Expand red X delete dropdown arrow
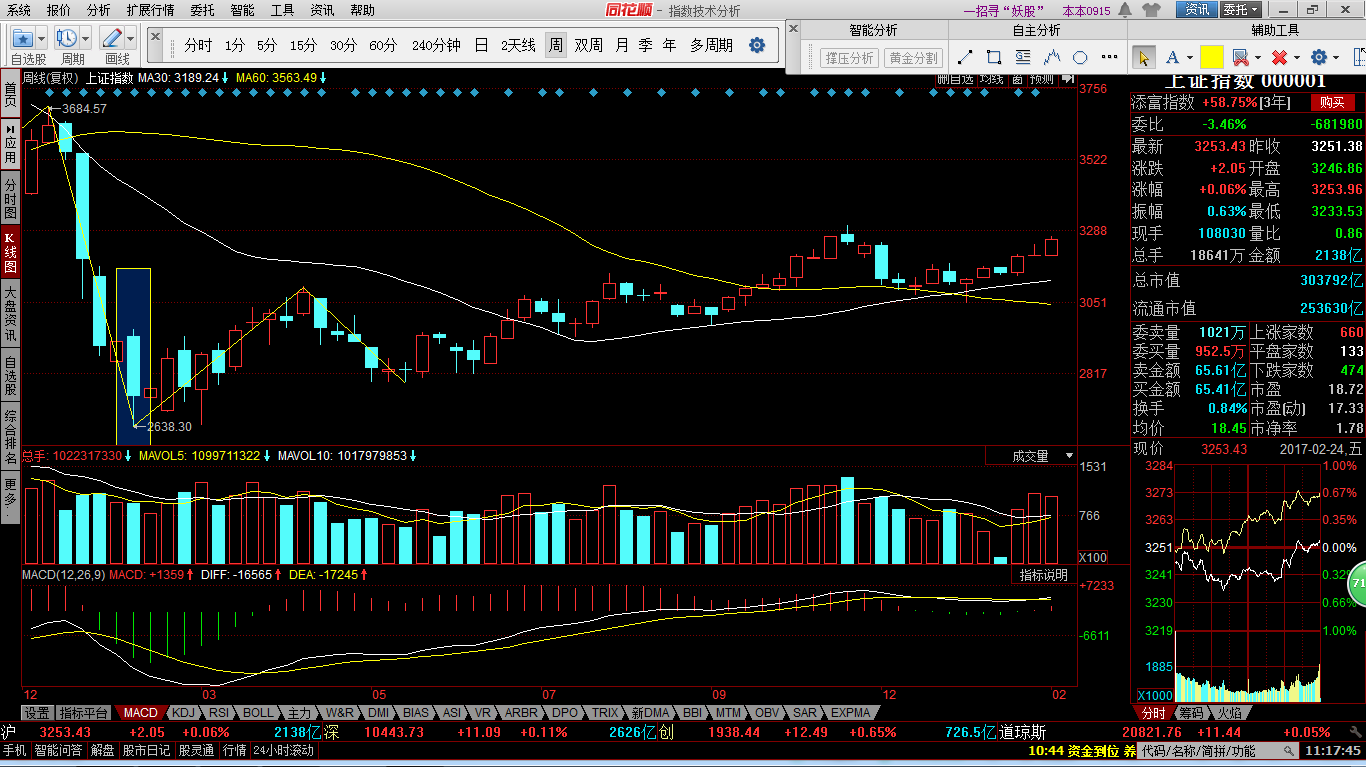1366x767 pixels. pyautogui.click(x=1297, y=58)
